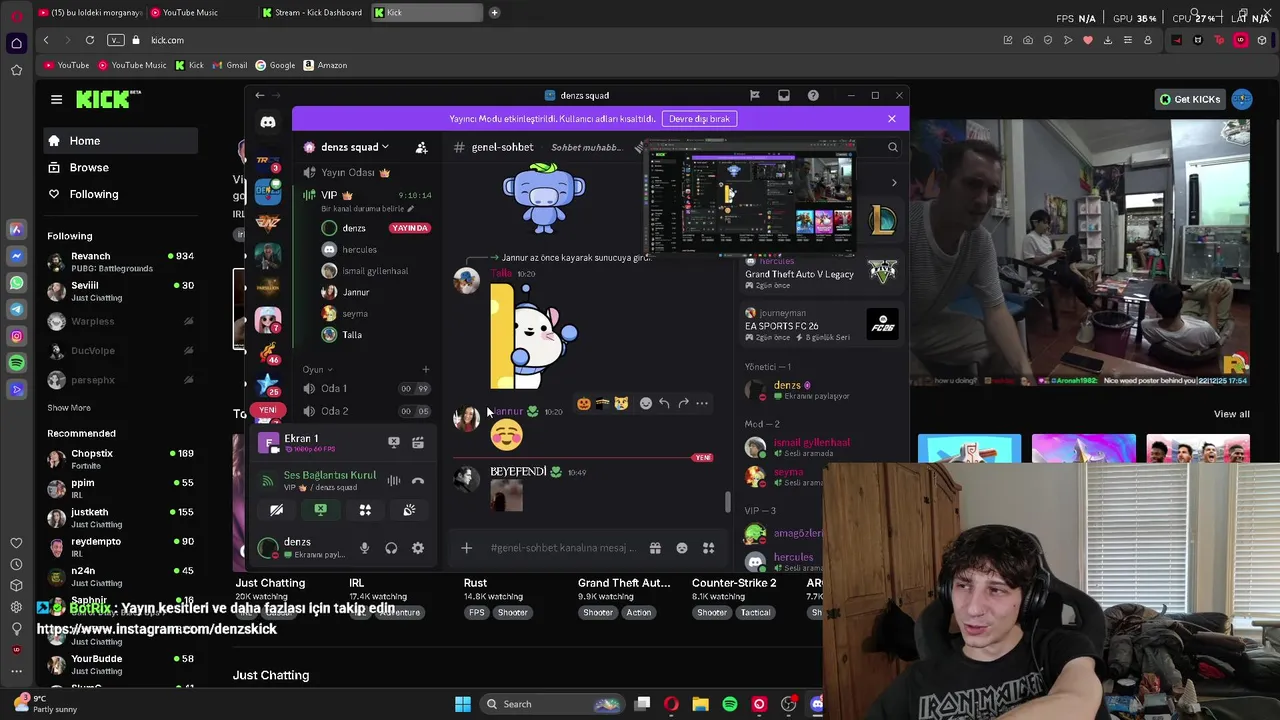This screenshot has height=720, width=1280.
Task: Click Windows Start button
Action: pyautogui.click(x=463, y=704)
